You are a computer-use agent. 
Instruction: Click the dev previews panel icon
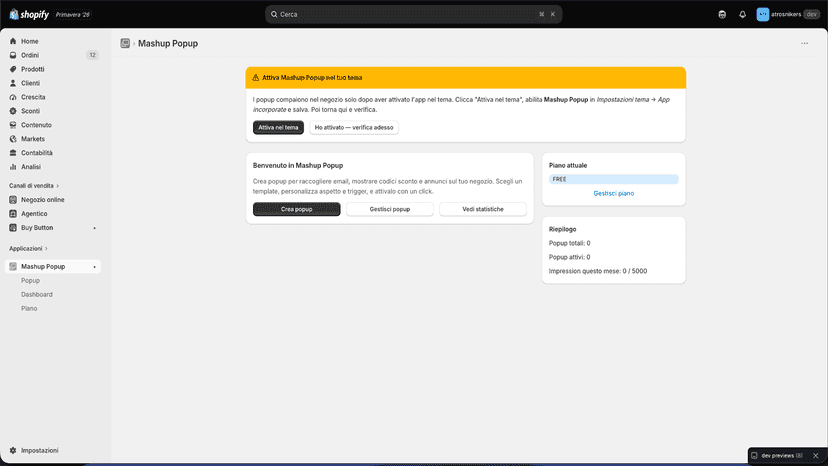pyautogui.click(x=755, y=455)
